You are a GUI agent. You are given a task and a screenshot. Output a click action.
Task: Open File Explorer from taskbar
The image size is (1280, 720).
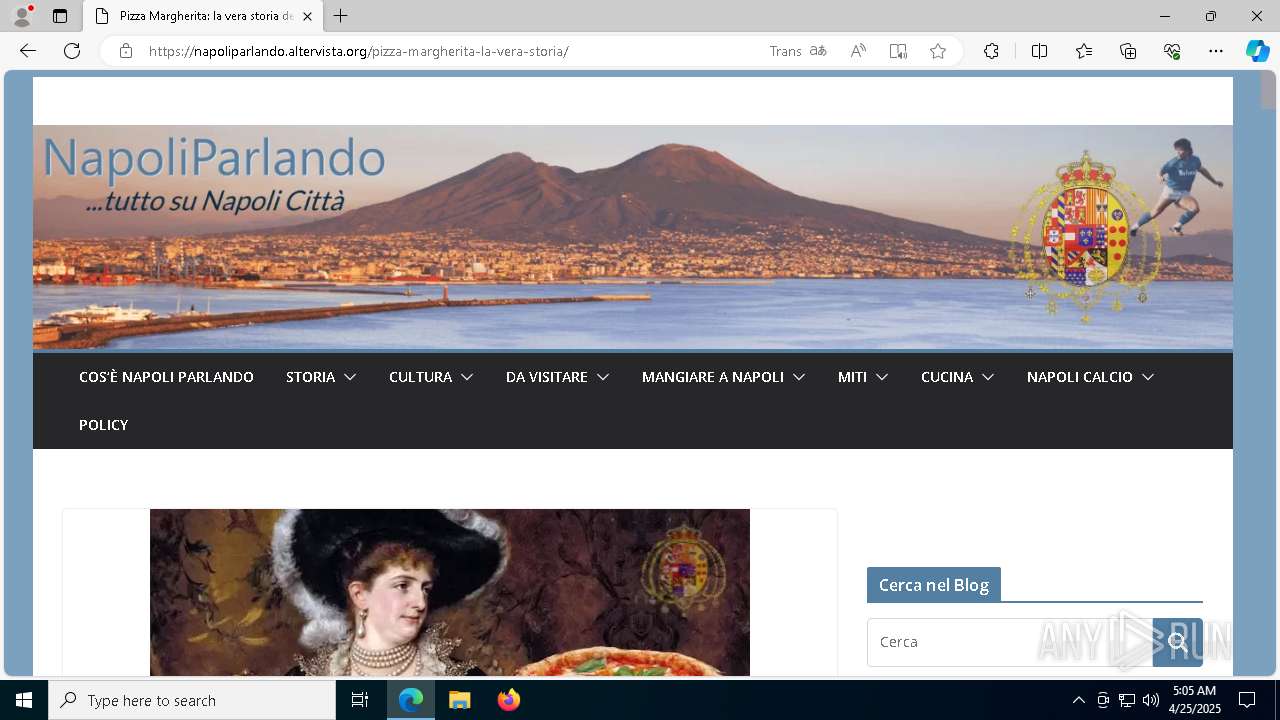coord(460,700)
